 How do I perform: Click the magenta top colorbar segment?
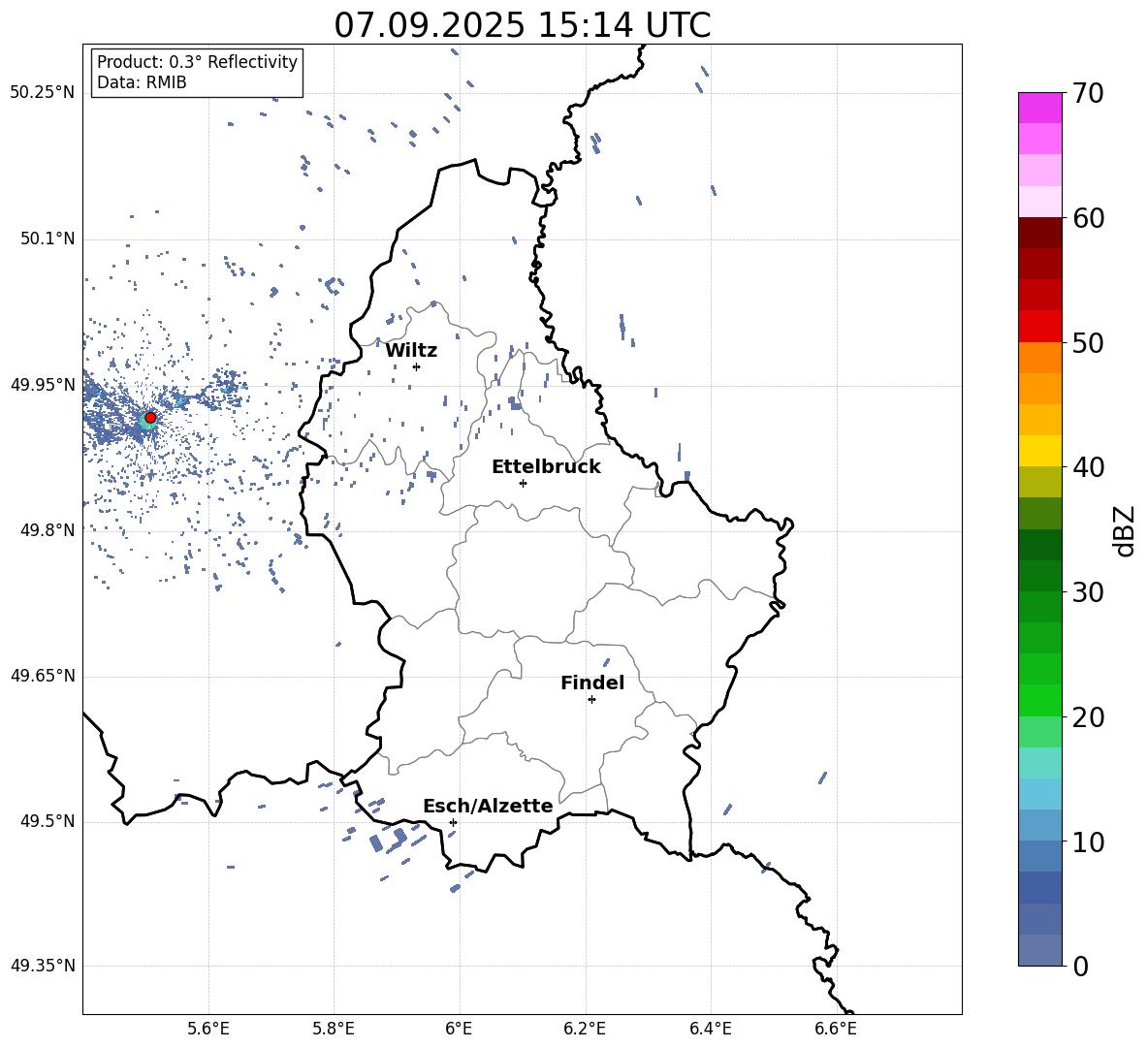tap(1039, 108)
